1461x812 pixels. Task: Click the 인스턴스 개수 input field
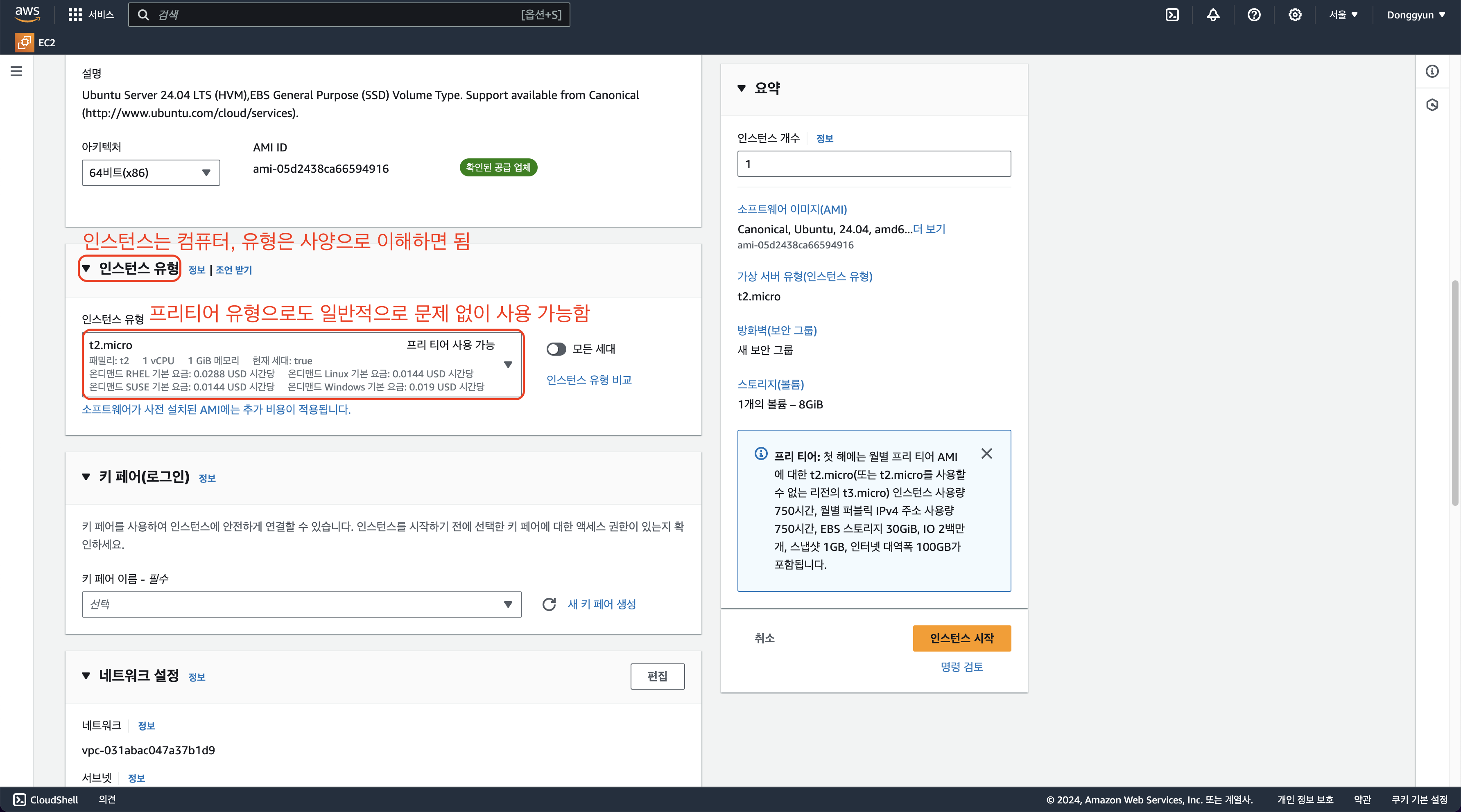tap(873, 164)
